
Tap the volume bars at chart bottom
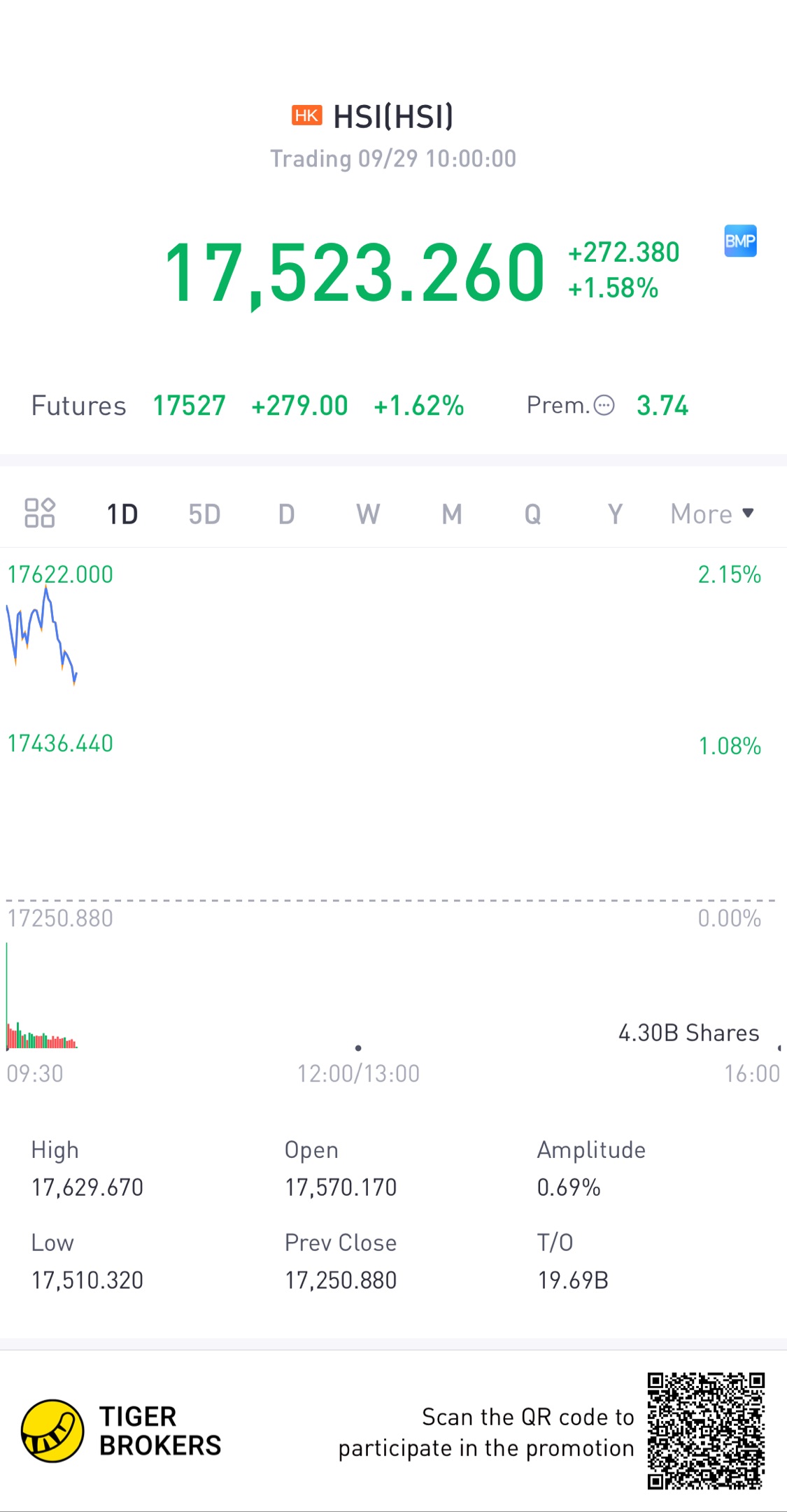click(42, 1037)
